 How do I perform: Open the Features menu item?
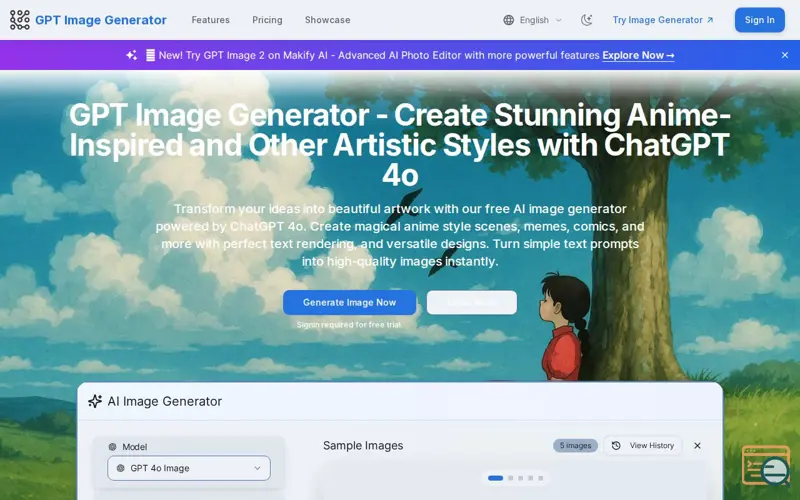211,20
